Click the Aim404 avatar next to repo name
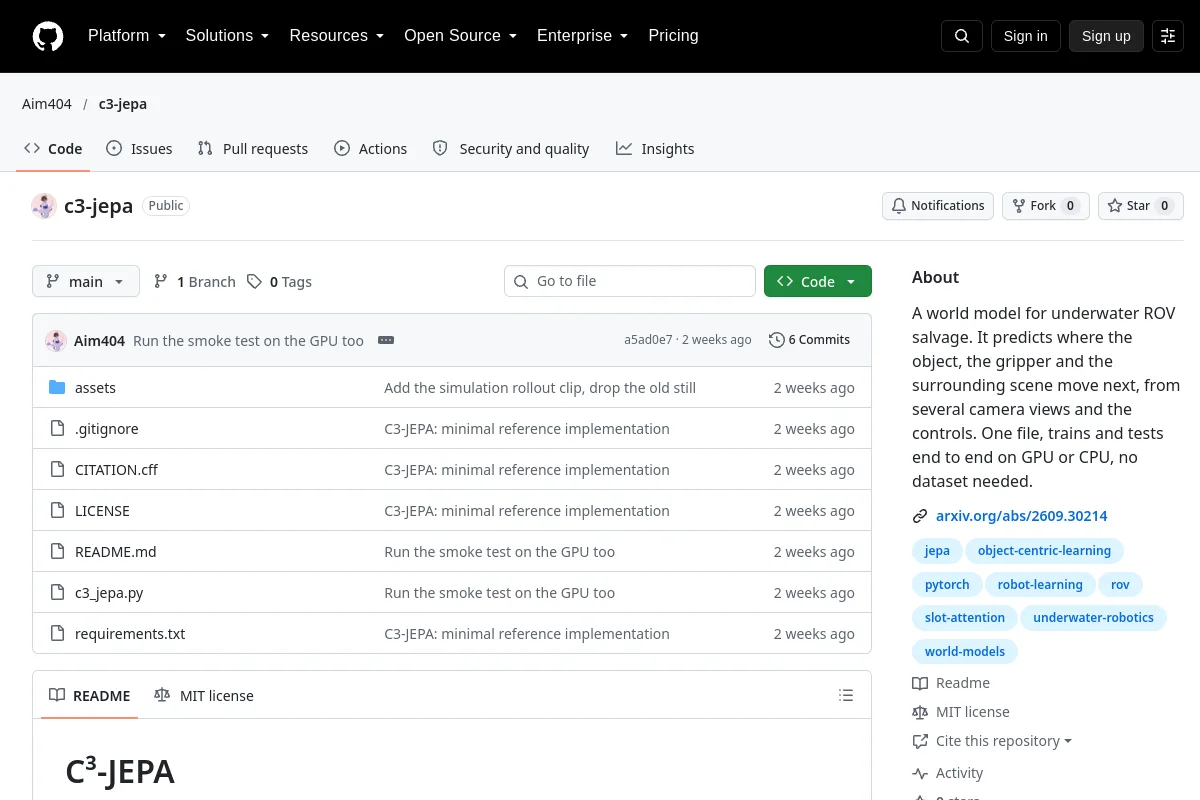The image size is (1200, 800). click(44, 206)
